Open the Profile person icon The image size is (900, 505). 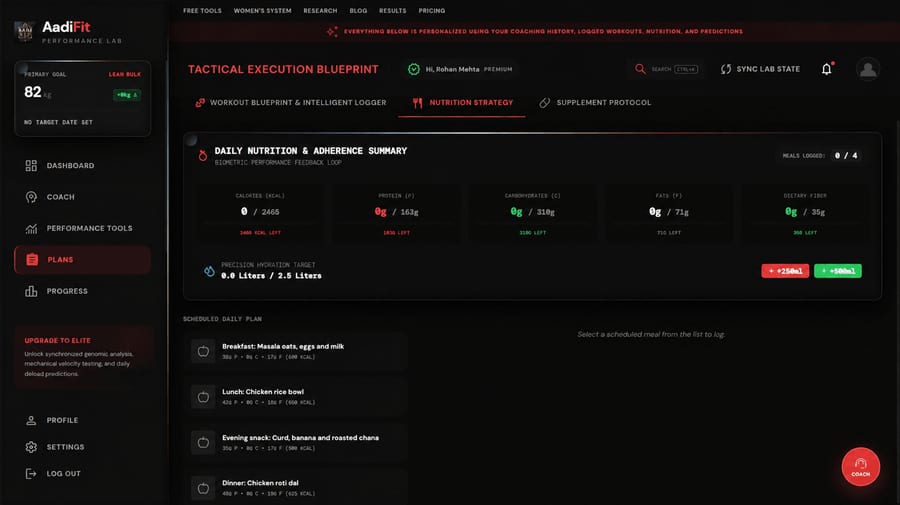[31, 420]
